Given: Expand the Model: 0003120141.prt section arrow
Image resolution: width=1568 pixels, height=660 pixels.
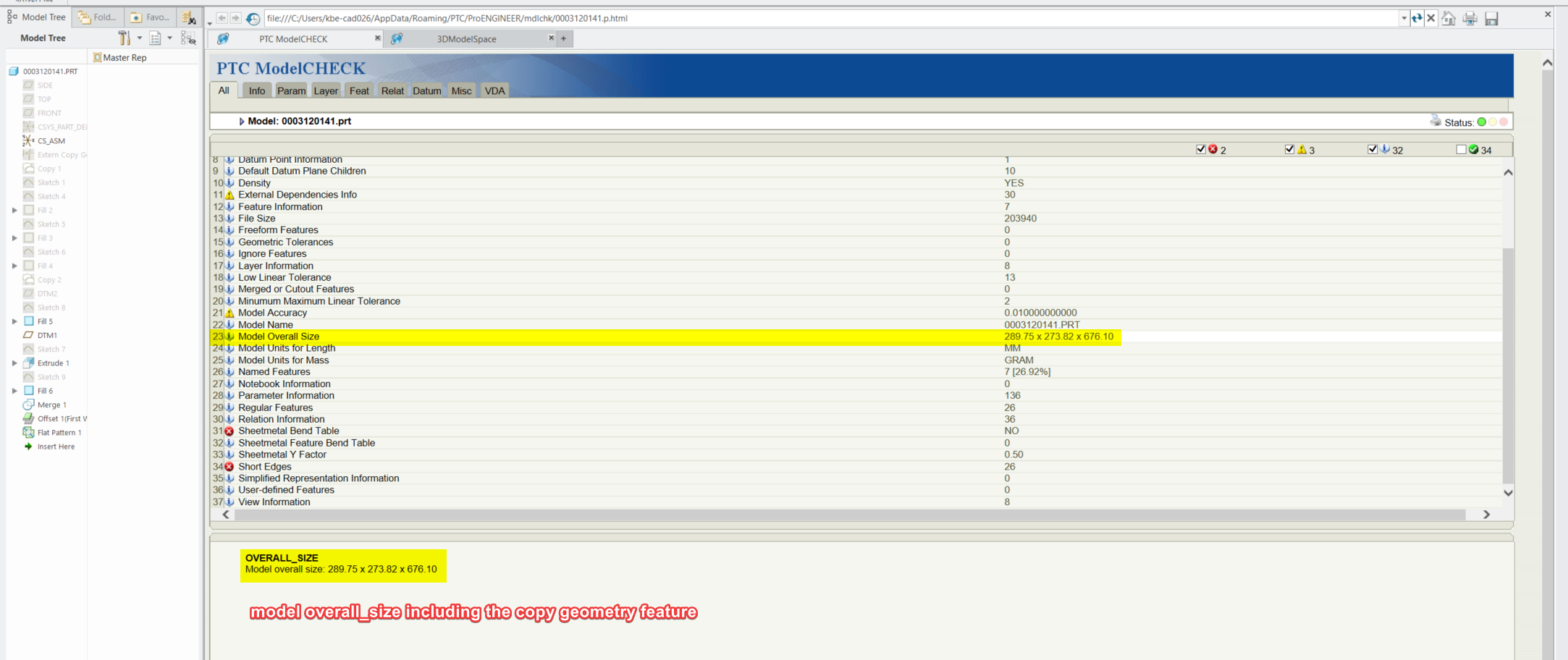Looking at the screenshot, I should [x=242, y=121].
